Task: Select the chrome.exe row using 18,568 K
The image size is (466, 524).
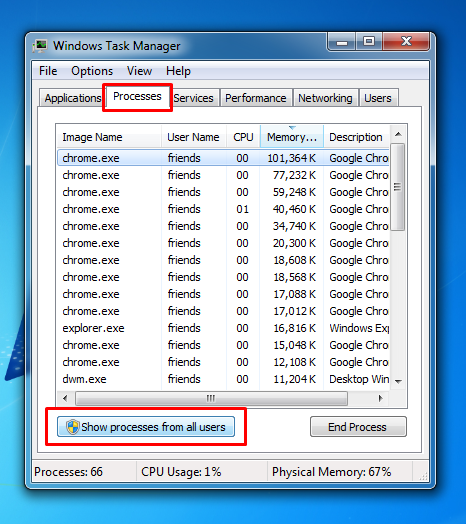Action: click(223, 277)
